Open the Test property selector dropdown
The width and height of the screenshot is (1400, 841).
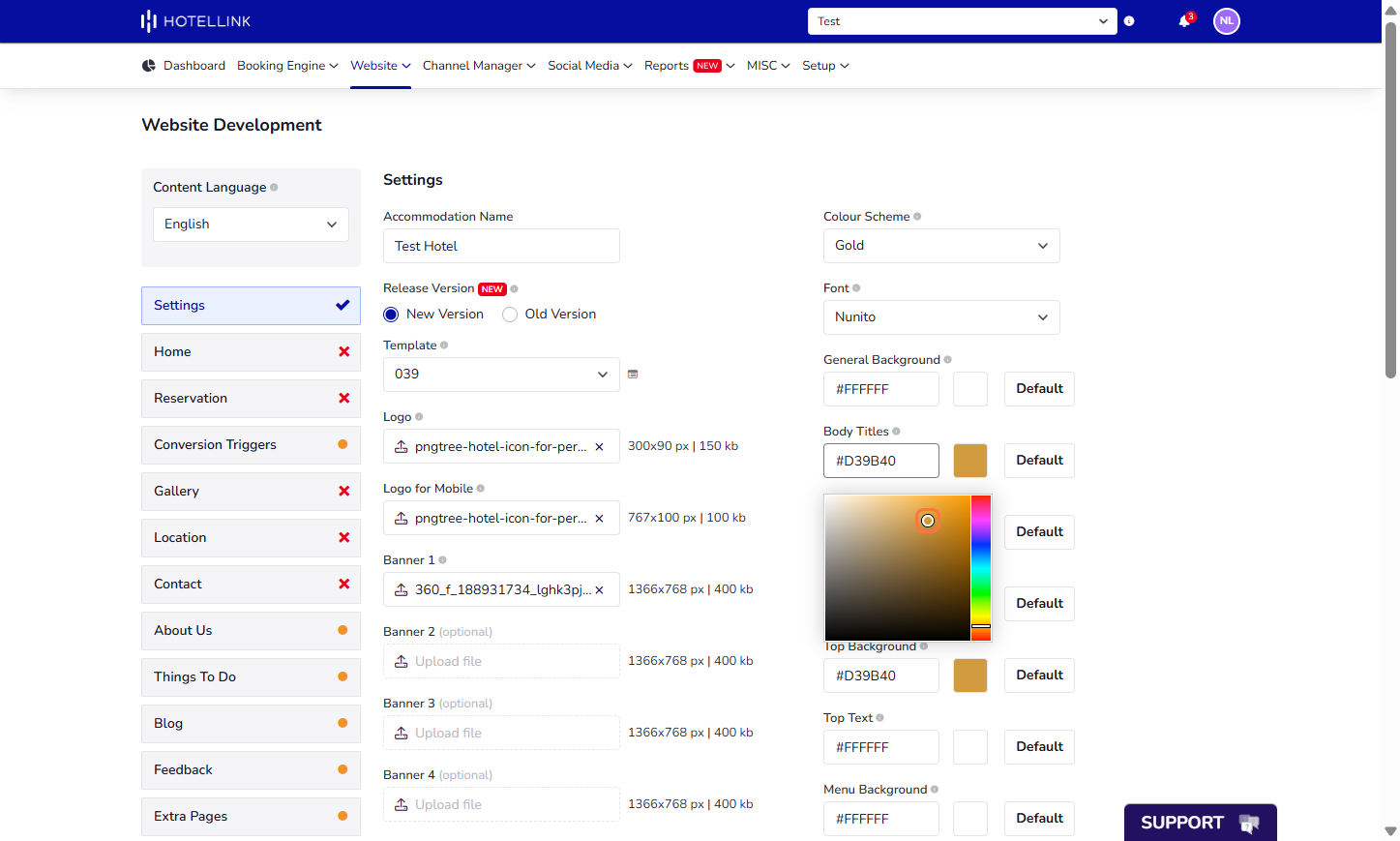point(963,21)
